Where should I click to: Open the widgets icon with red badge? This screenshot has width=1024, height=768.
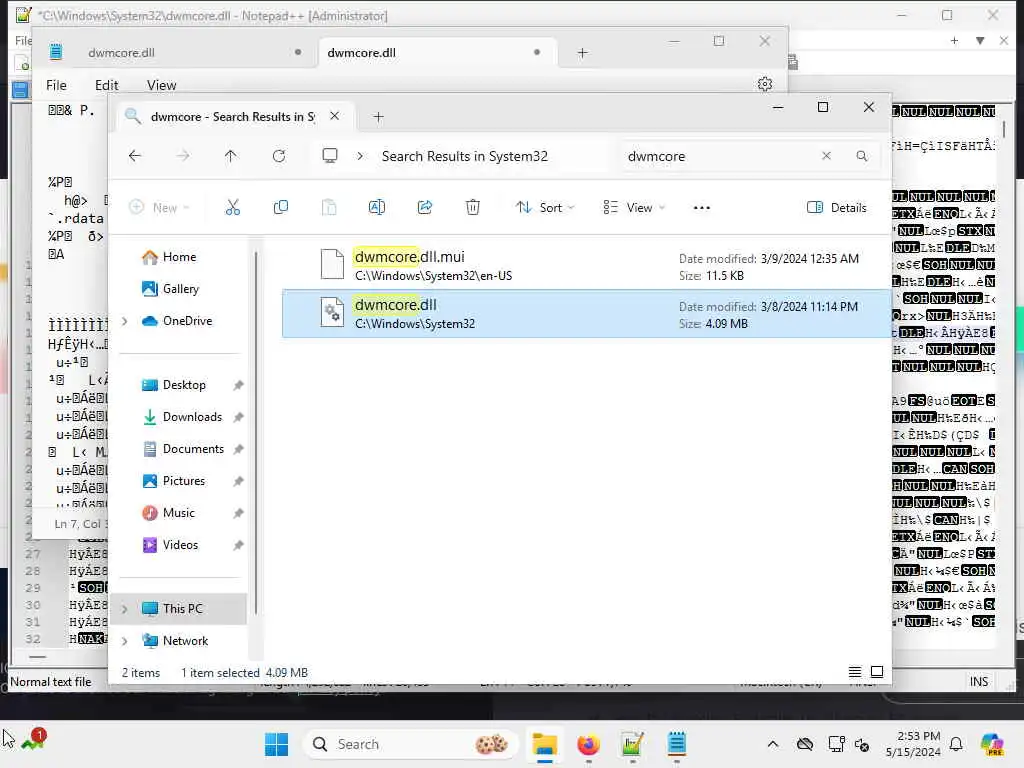coord(33,740)
